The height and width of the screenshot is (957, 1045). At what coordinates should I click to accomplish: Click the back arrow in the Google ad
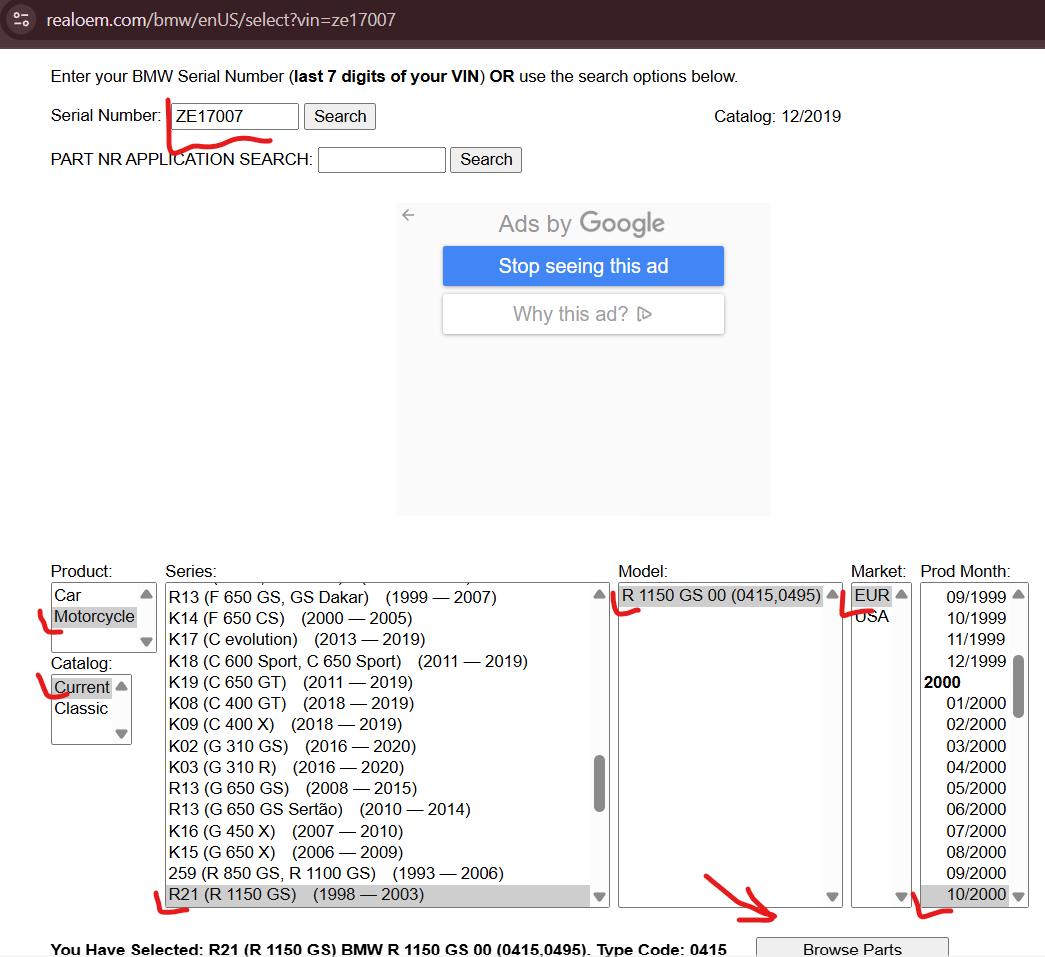409,215
